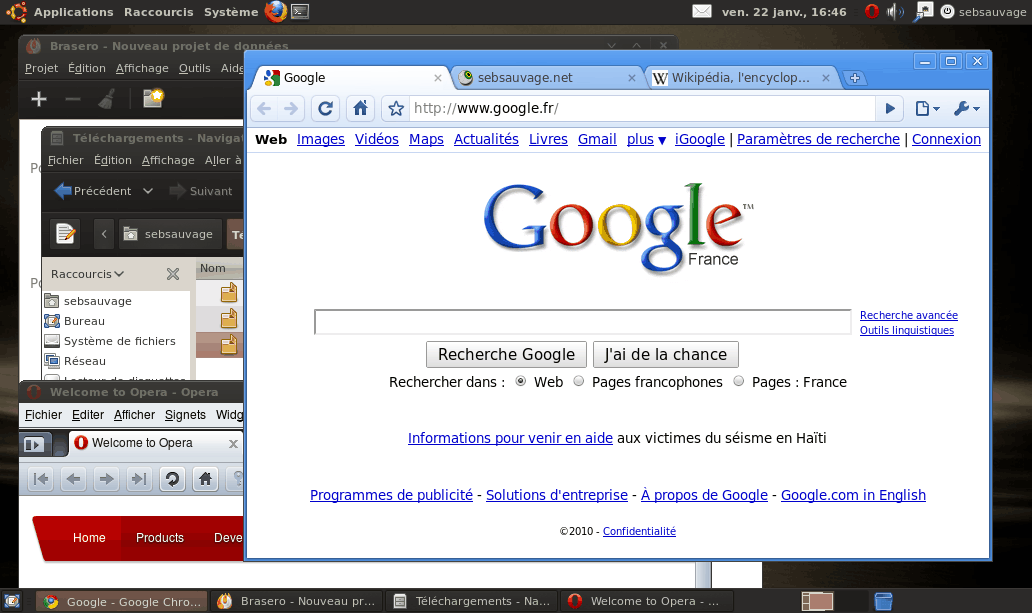Click the Confidentialité link
This screenshot has width=1032, height=613.
coord(639,531)
